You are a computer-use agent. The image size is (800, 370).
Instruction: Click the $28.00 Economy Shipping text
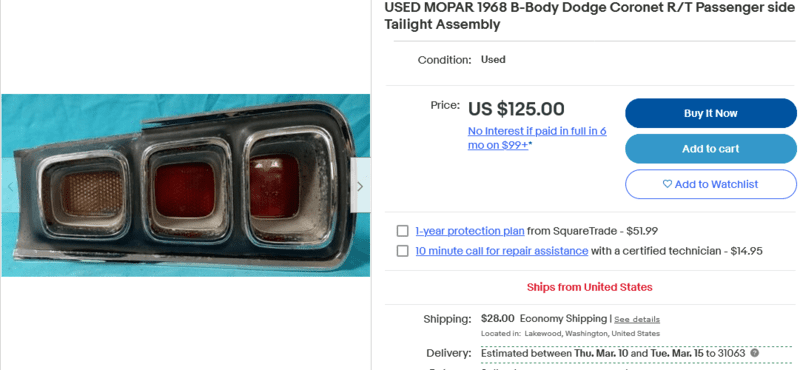click(544, 319)
